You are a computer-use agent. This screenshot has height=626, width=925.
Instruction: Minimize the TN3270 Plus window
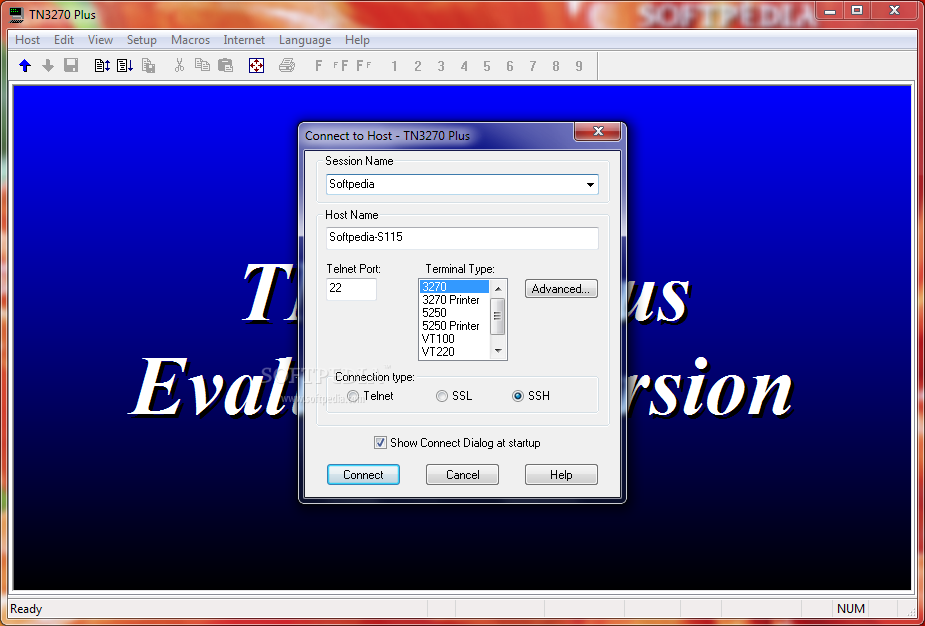tap(830, 10)
